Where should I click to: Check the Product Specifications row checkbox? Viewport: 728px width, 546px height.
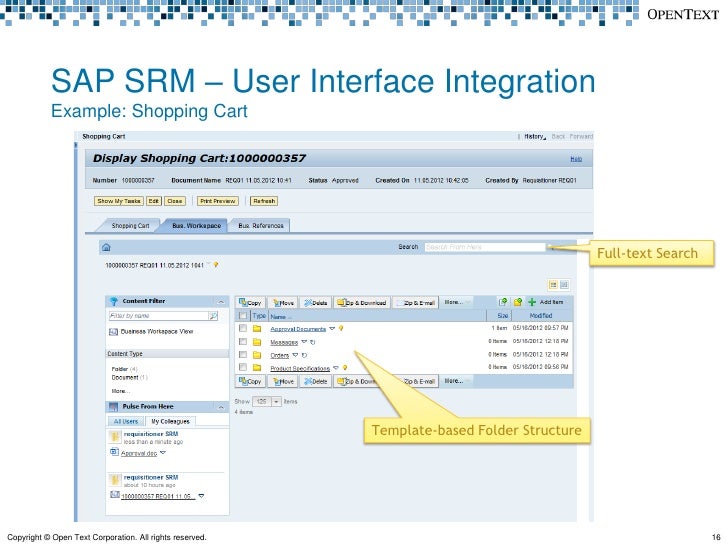coord(242,367)
